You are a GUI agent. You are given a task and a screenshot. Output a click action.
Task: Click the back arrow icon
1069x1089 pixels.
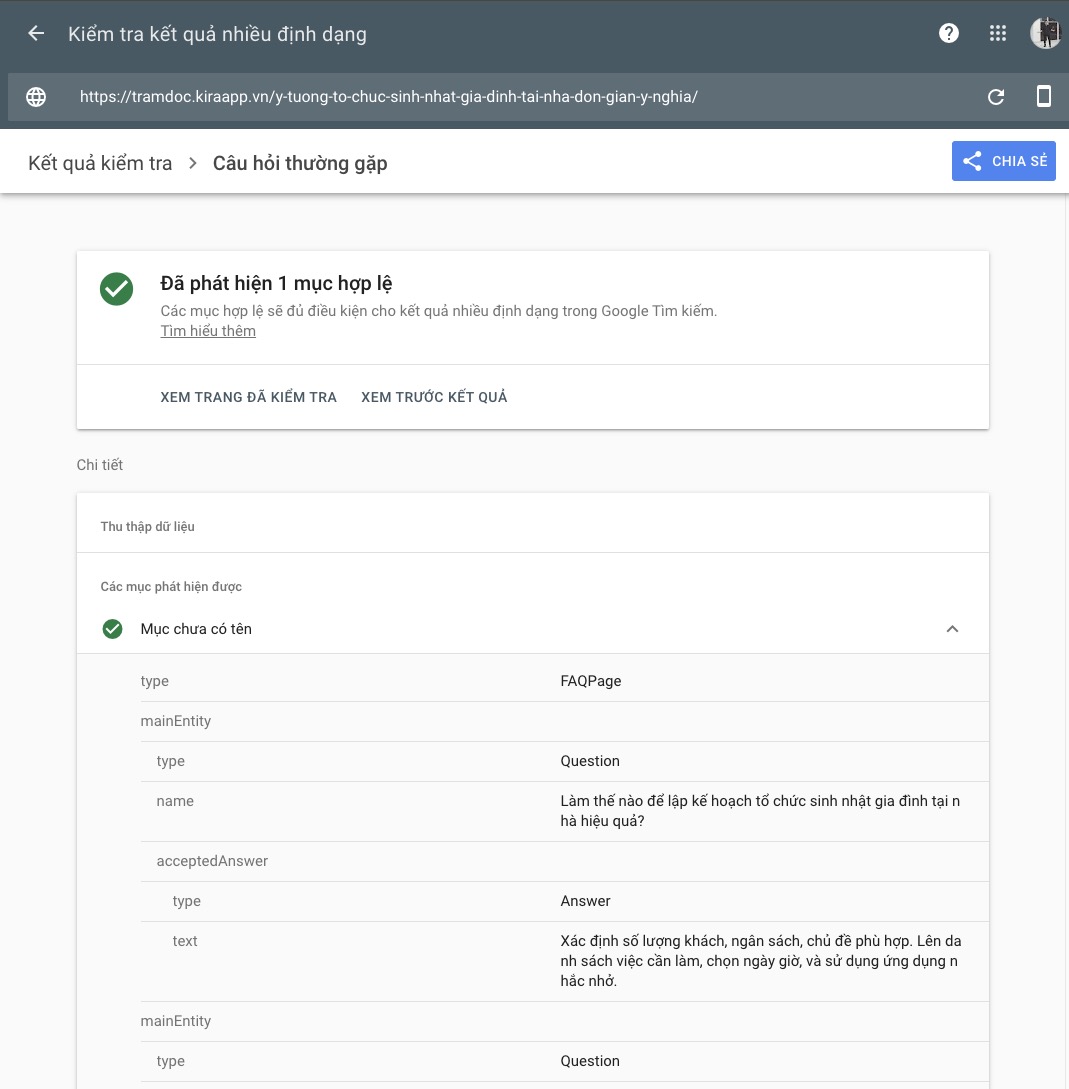36,34
